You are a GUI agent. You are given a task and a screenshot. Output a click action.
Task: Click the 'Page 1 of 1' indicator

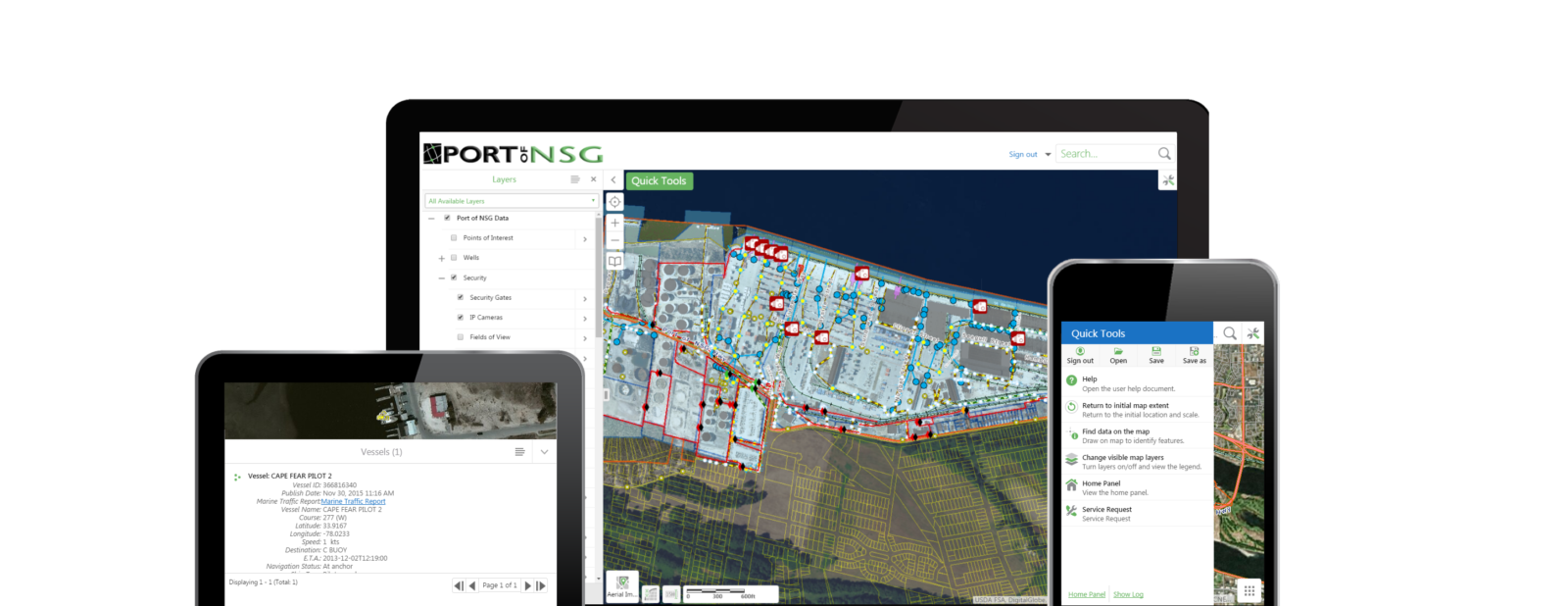(x=500, y=585)
